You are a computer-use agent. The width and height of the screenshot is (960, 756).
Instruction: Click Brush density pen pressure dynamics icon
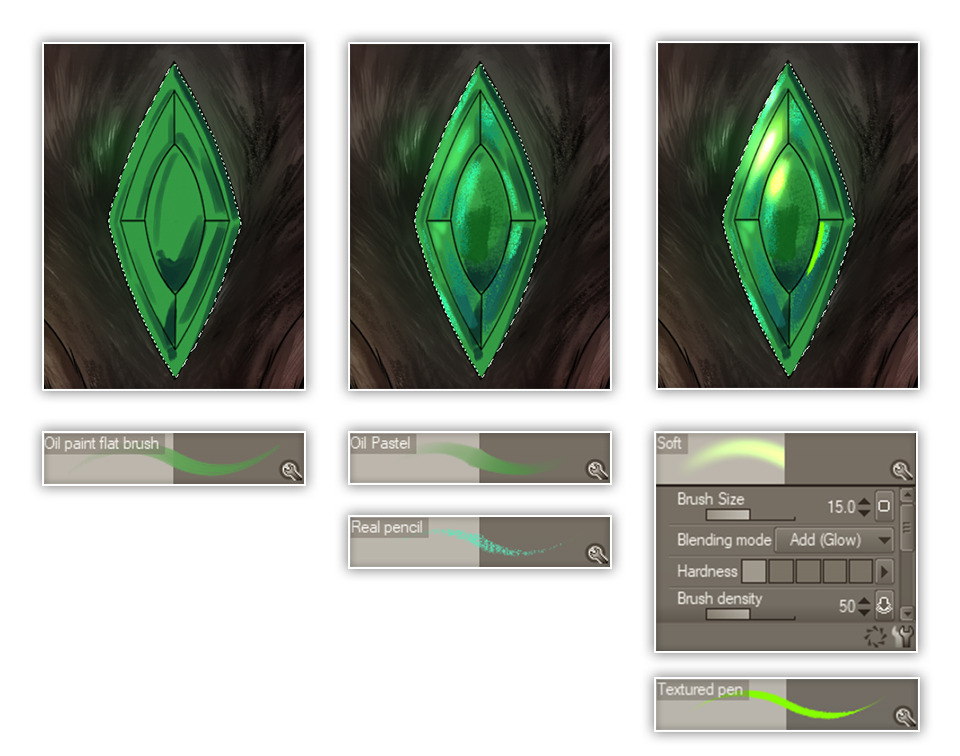pyautogui.click(x=883, y=605)
